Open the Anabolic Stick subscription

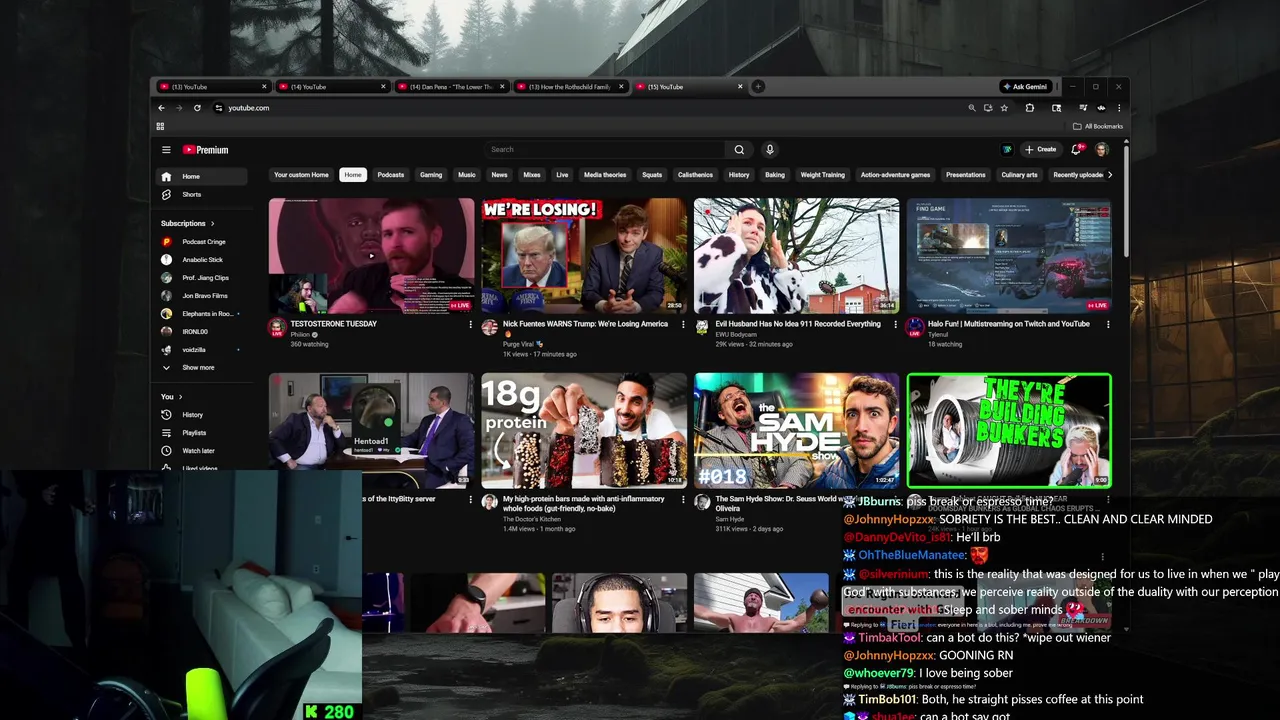tap(203, 260)
